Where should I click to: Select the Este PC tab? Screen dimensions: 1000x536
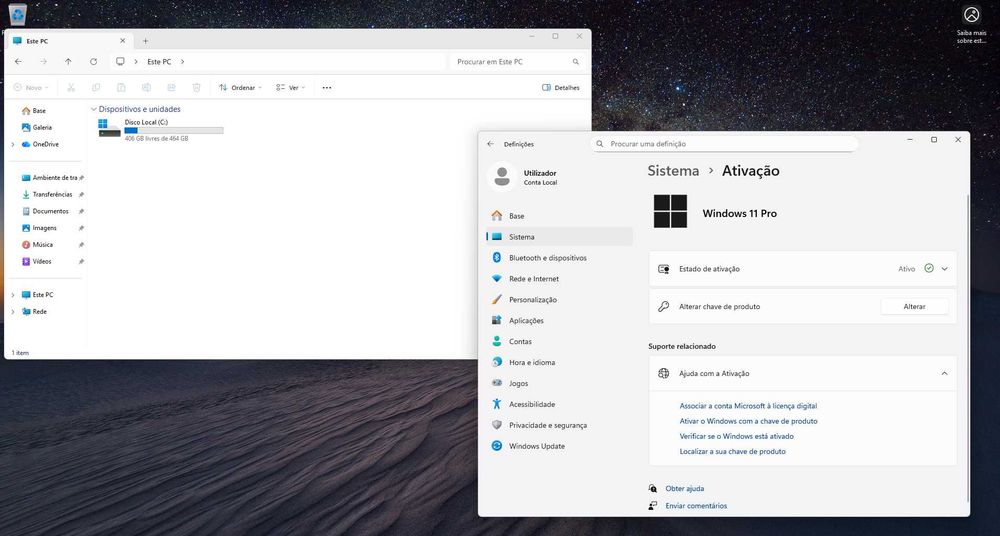69,41
